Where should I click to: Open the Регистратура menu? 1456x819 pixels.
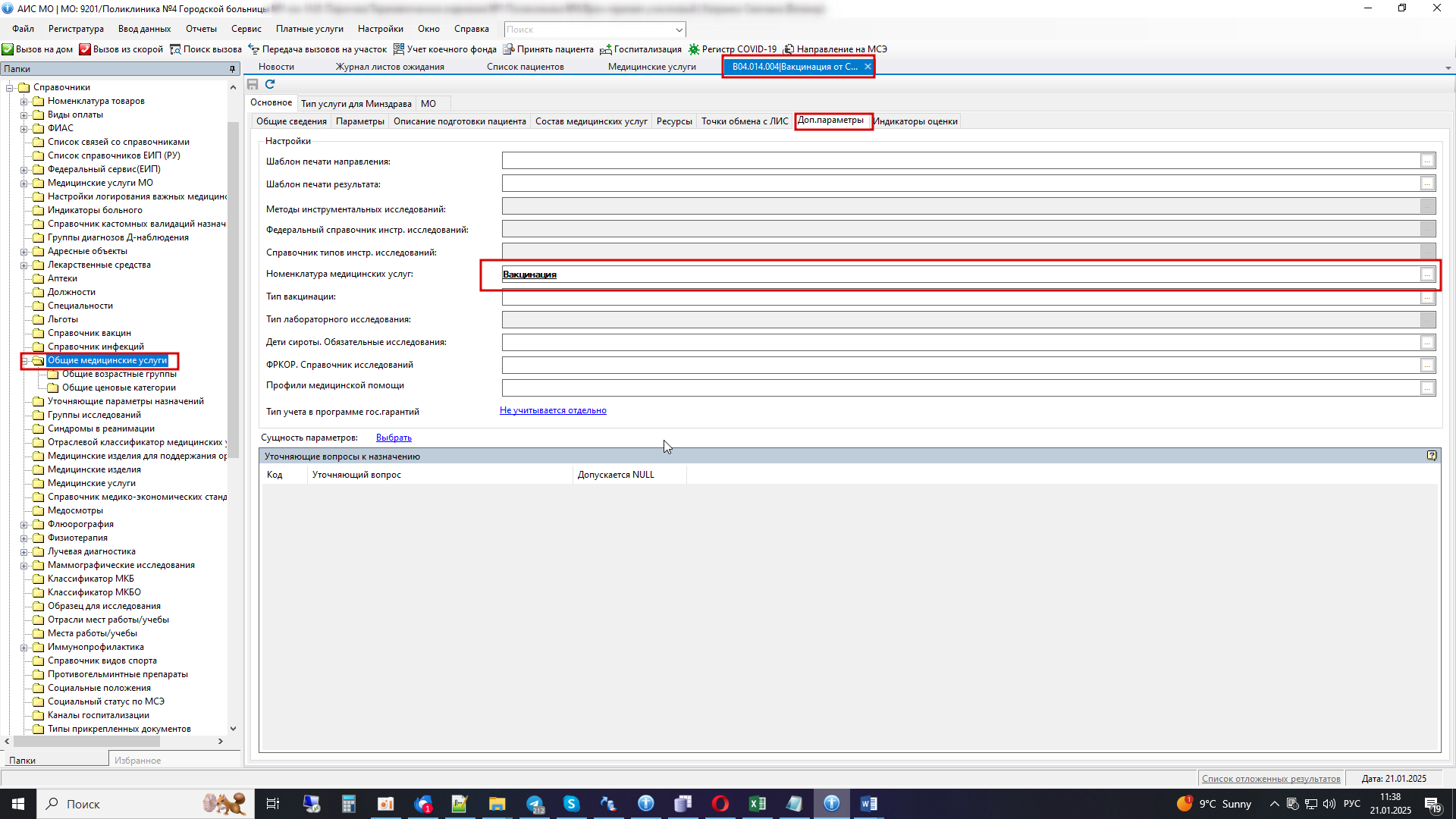(76, 29)
